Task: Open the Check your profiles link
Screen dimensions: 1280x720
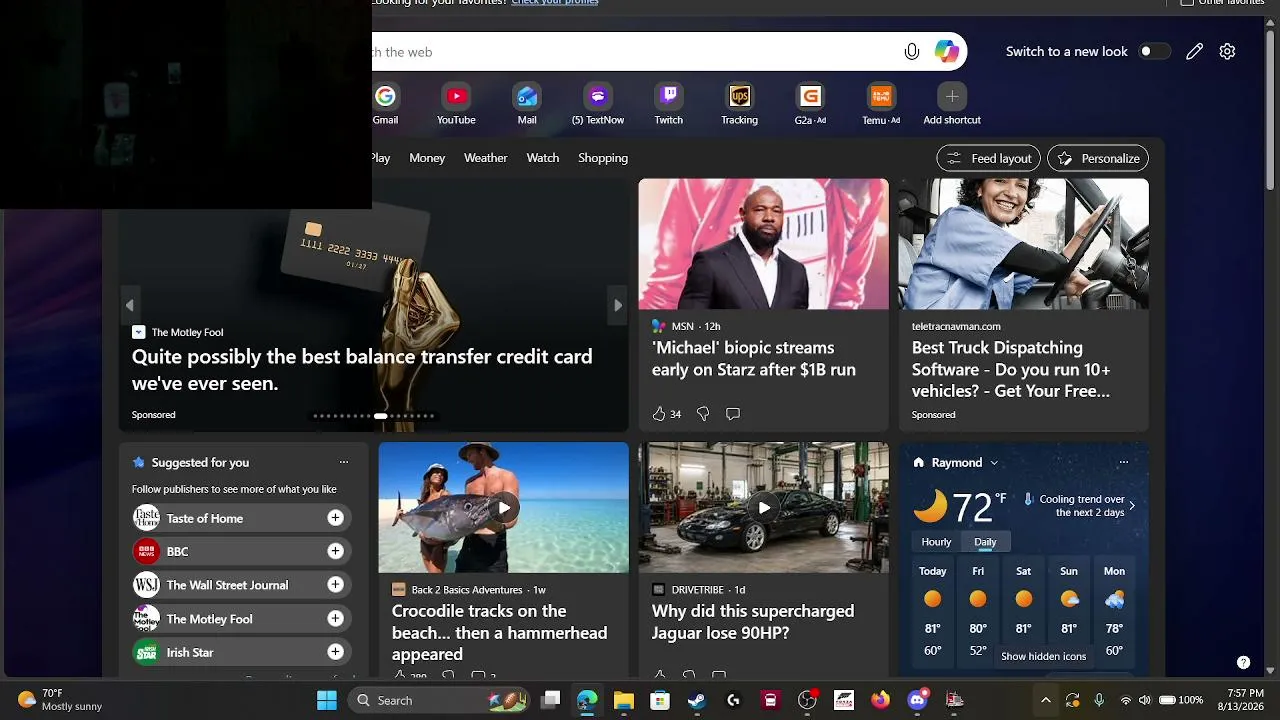Action: click(555, 3)
